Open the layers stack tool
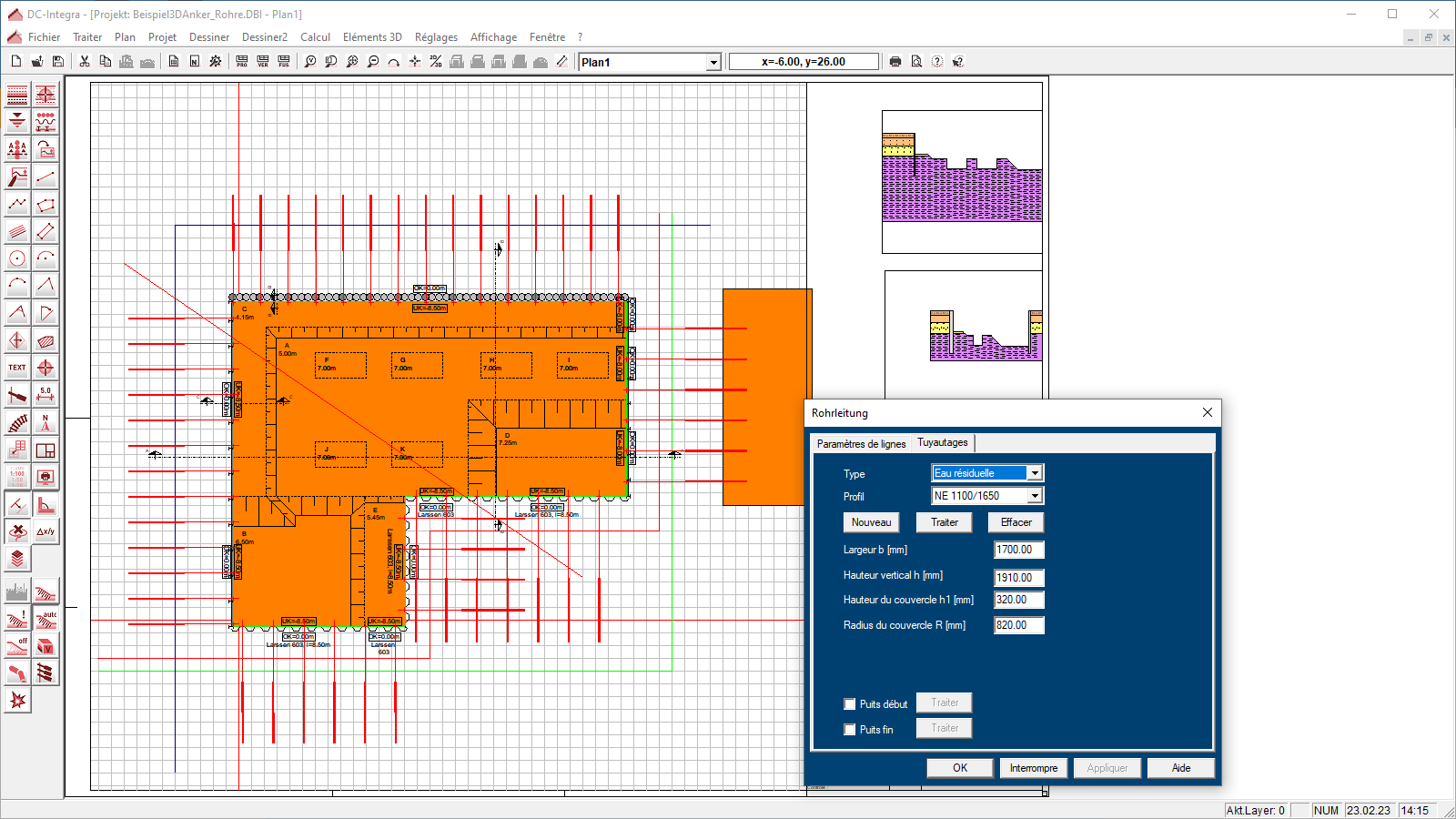Image resolution: width=1456 pixels, height=819 pixels. [17, 559]
